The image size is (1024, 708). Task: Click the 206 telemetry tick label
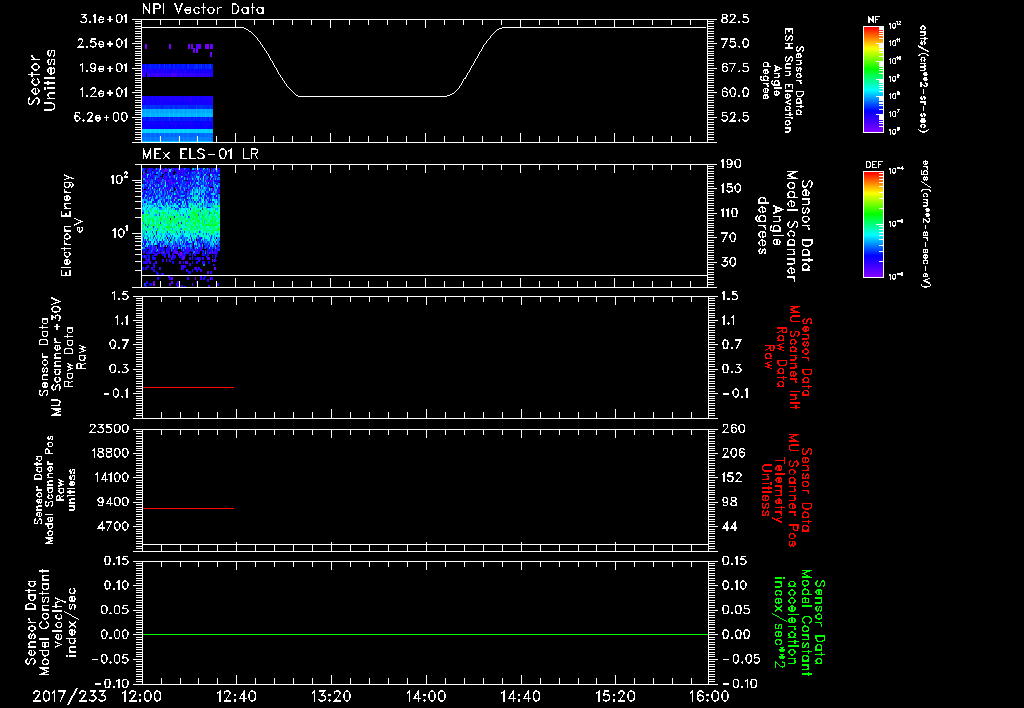(x=732, y=453)
